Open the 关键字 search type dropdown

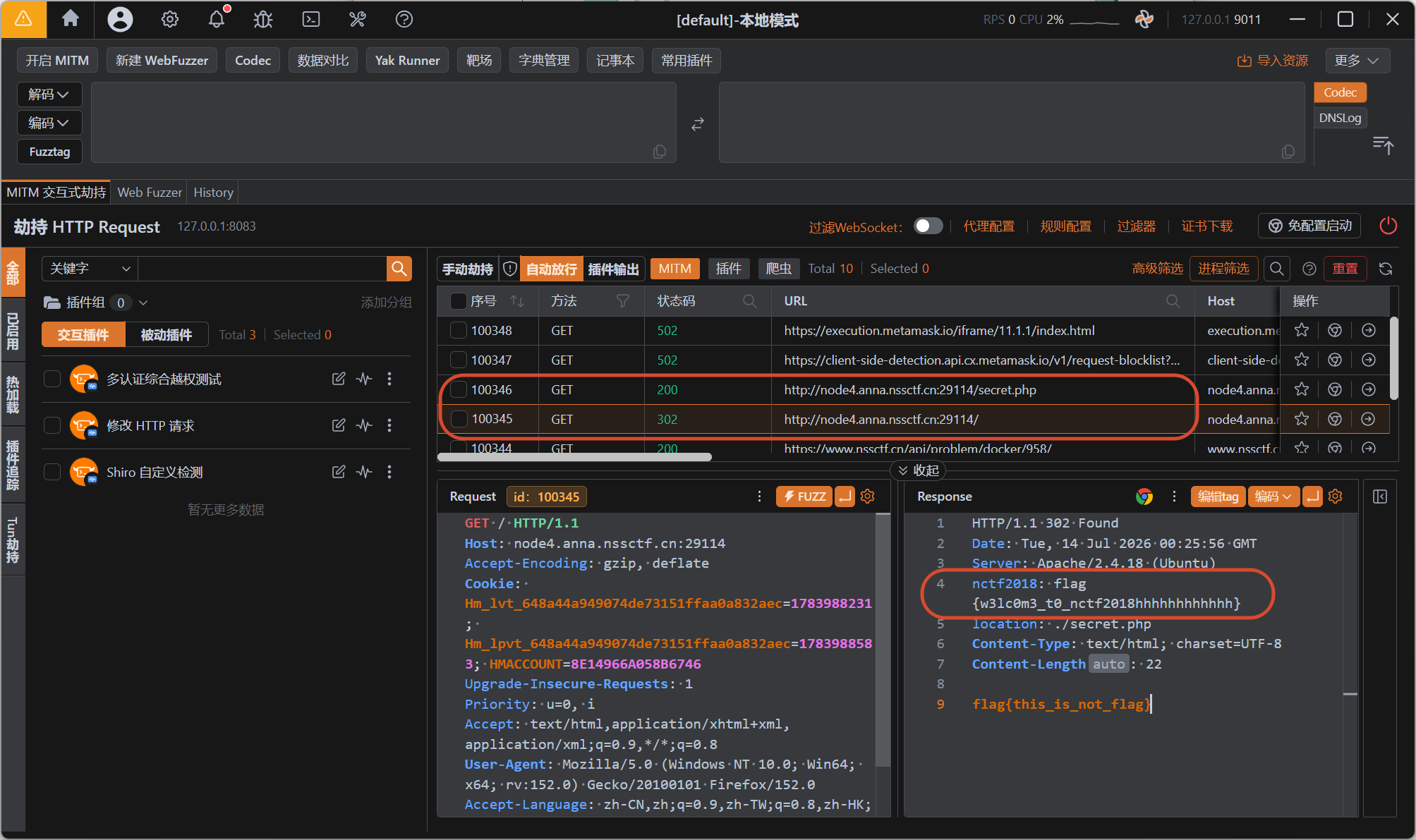(90, 269)
